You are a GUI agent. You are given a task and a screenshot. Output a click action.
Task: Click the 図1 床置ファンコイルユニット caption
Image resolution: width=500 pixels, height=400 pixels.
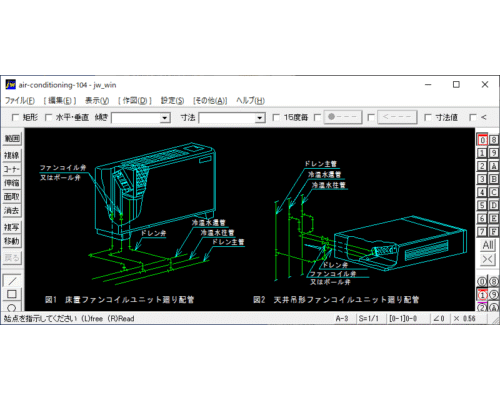[x=120, y=300]
